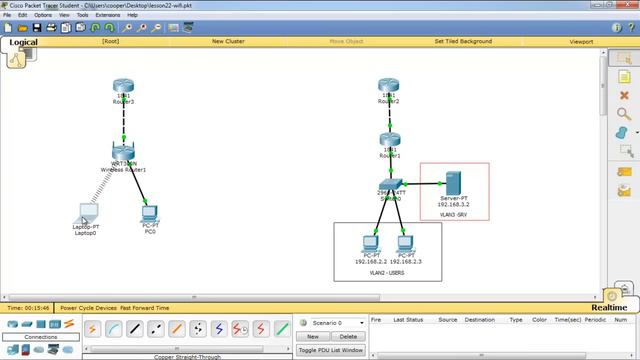Viewport: 640px width, 360px height.
Task: Pick Automatically Choose Connection Type
Action: [x=93, y=329]
